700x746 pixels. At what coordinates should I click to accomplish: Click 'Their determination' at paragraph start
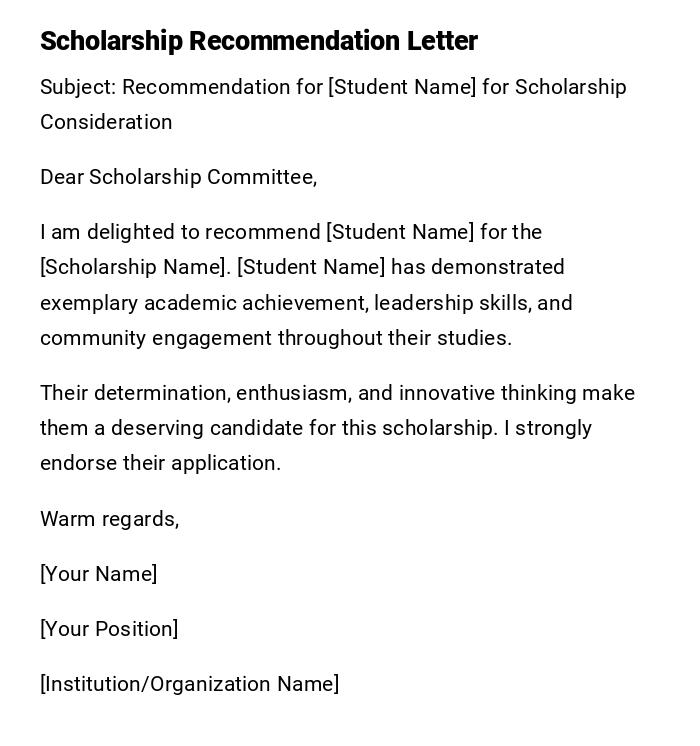[x=133, y=393]
